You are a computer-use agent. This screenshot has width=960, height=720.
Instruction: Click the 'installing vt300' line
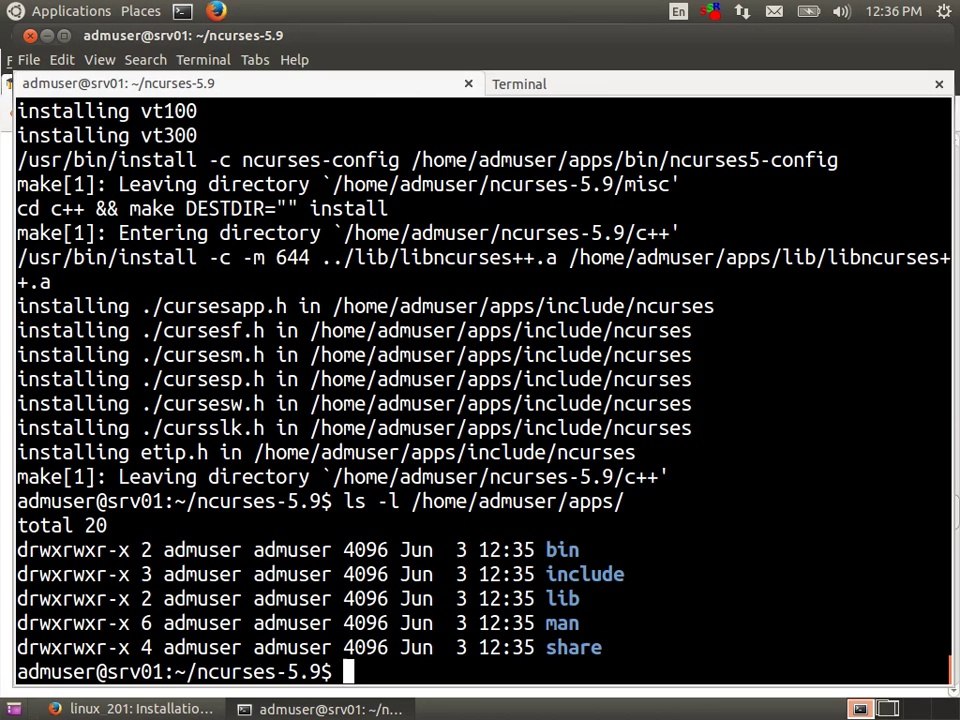[x=107, y=135]
